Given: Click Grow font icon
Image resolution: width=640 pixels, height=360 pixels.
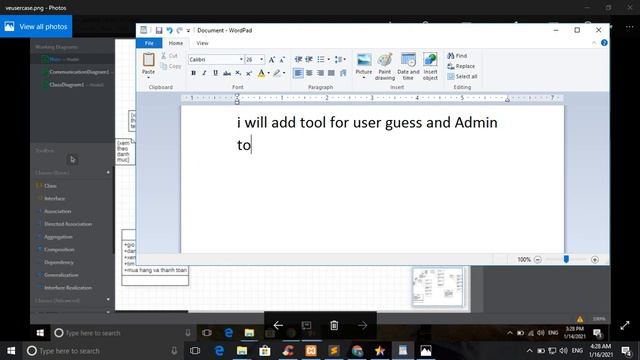Looking at the screenshot, I should pos(271,60).
